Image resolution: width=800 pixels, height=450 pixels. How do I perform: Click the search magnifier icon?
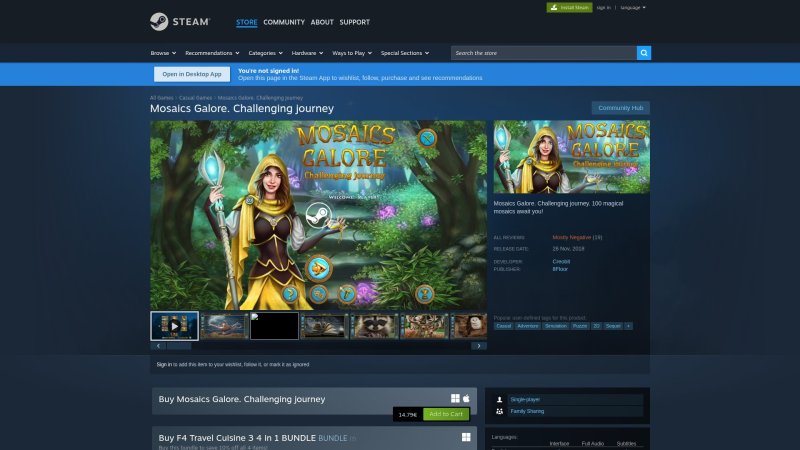(644, 53)
